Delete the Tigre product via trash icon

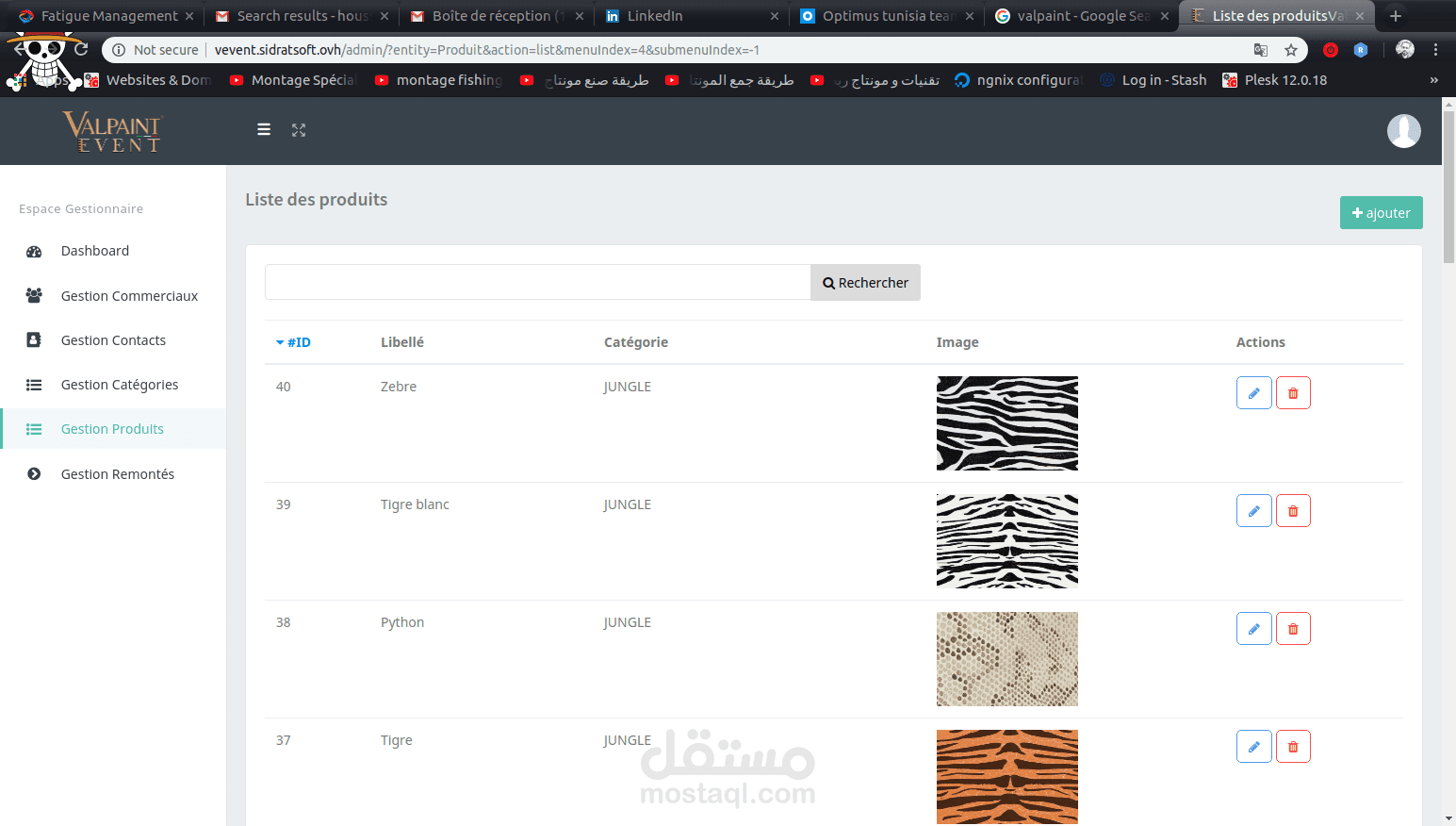point(1293,747)
